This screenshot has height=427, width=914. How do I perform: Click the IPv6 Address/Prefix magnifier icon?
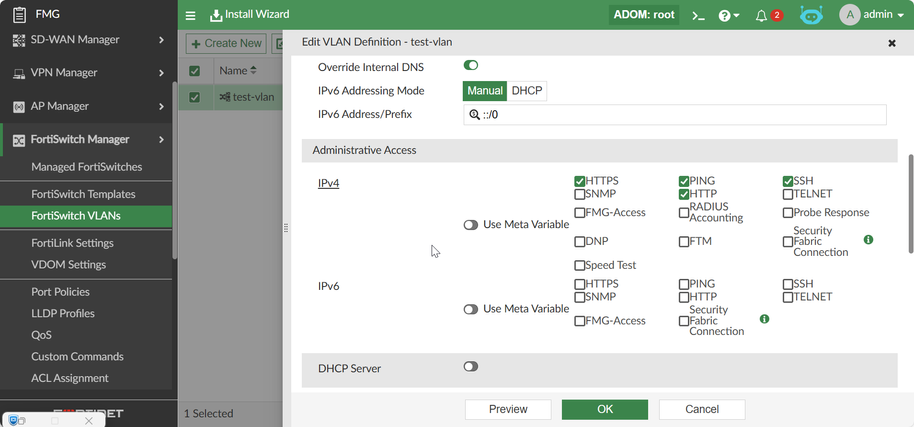474,115
